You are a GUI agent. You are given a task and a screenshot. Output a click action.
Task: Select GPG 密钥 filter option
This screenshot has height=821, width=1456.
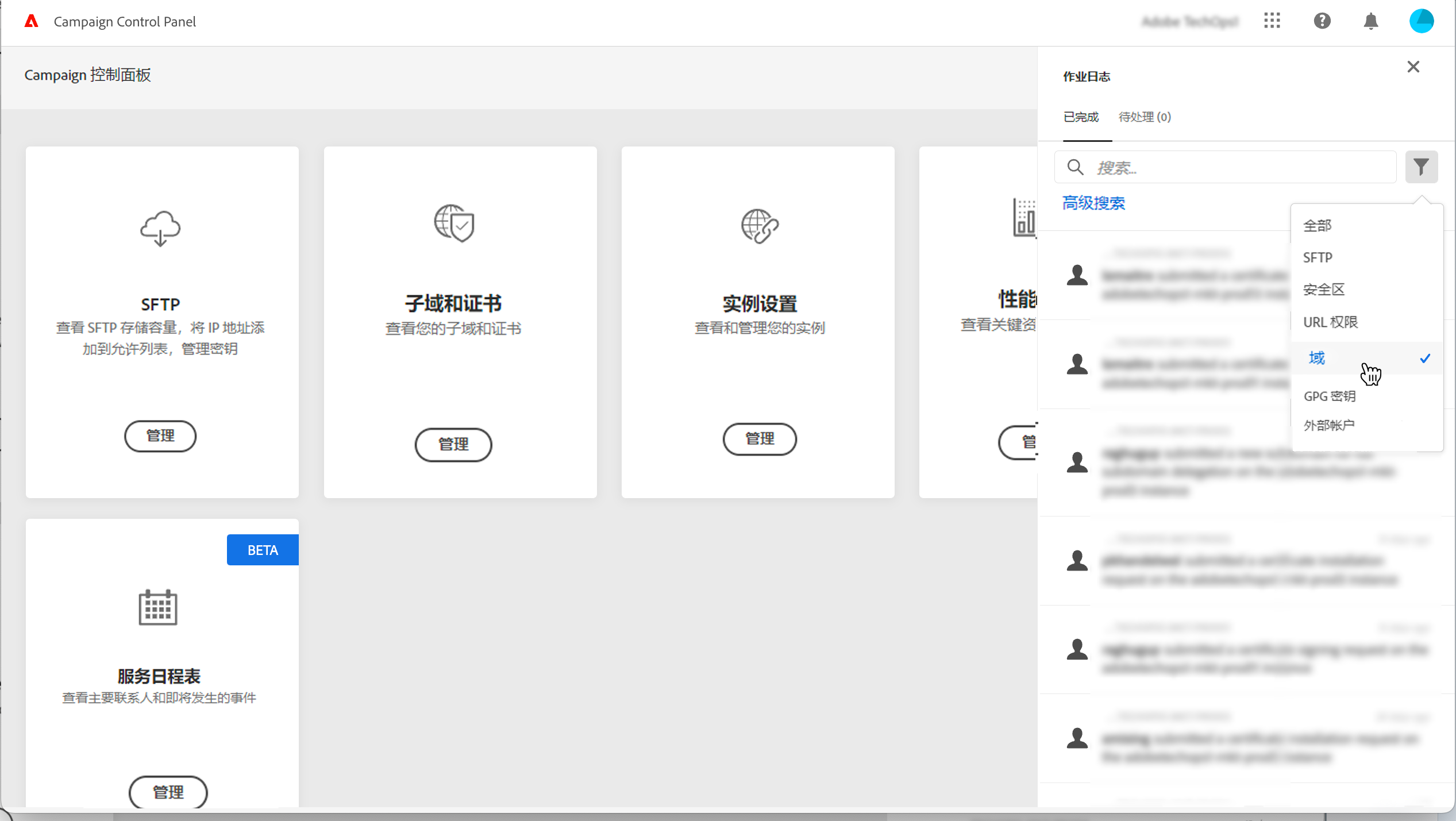click(1329, 396)
